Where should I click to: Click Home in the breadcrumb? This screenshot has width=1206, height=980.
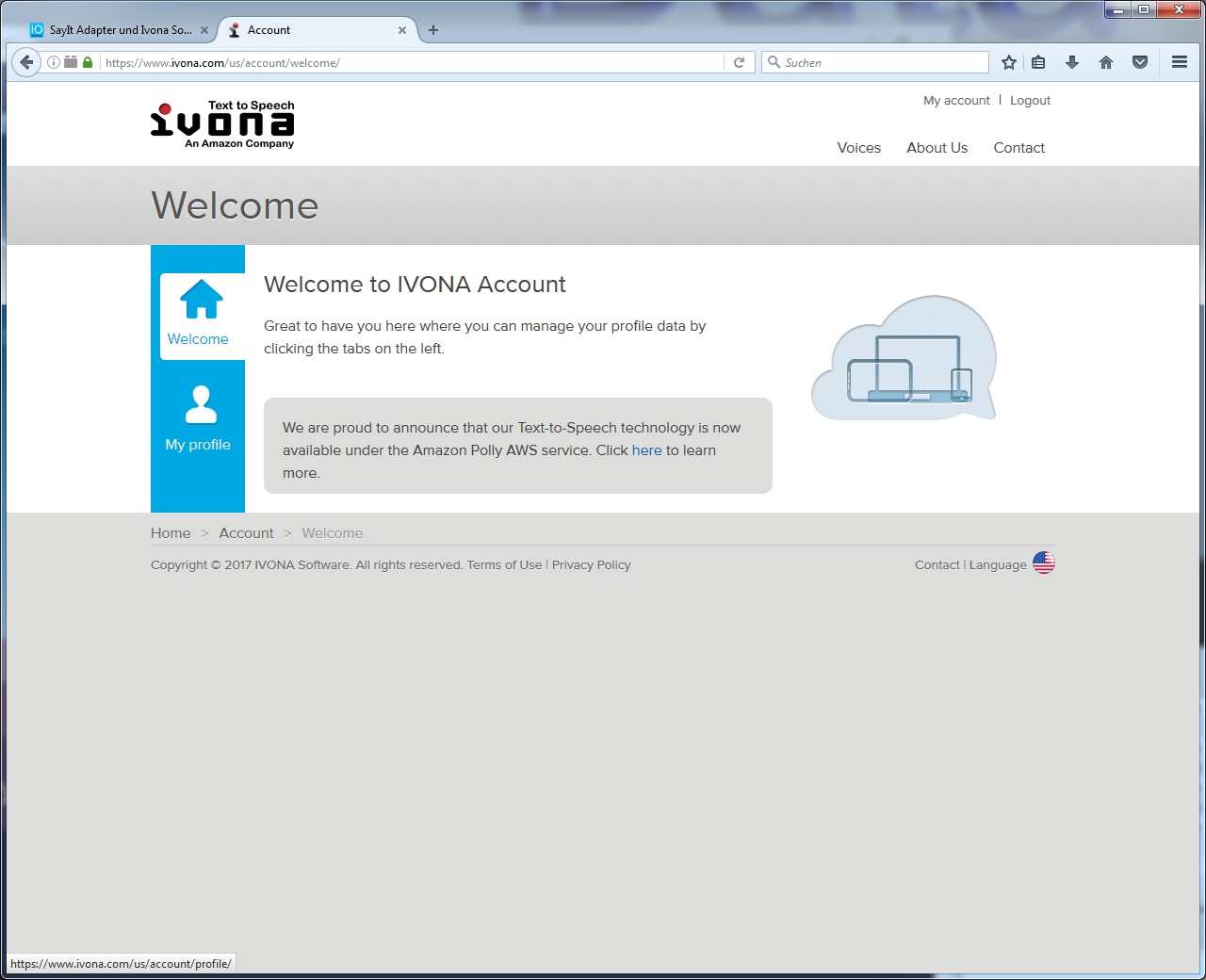click(x=171, y=533)
